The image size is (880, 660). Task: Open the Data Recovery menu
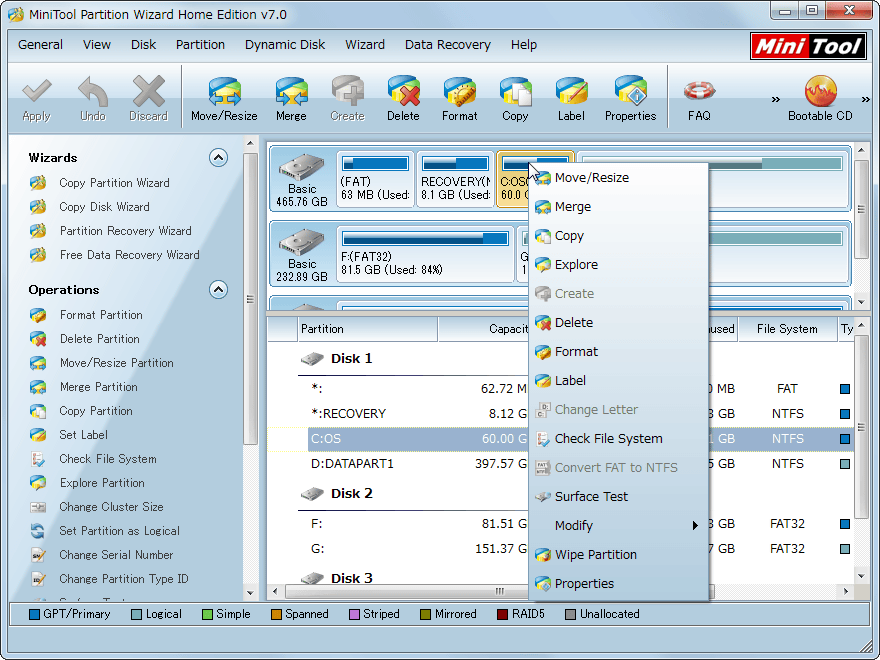(448, 45)
